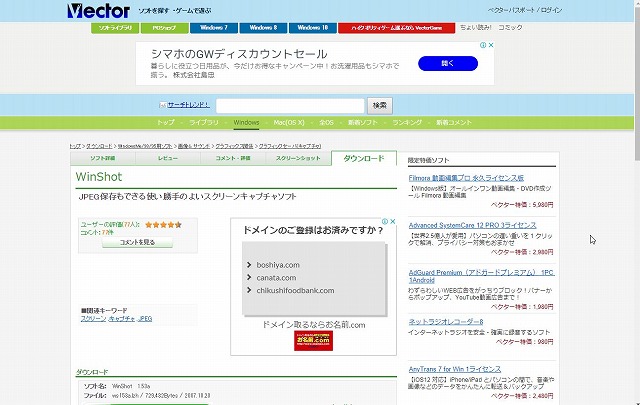Screen dimensions: 640x405
Task: Click ソフトを探す link beside the logo
Action: pyautogui.click(x=153, y=11)
